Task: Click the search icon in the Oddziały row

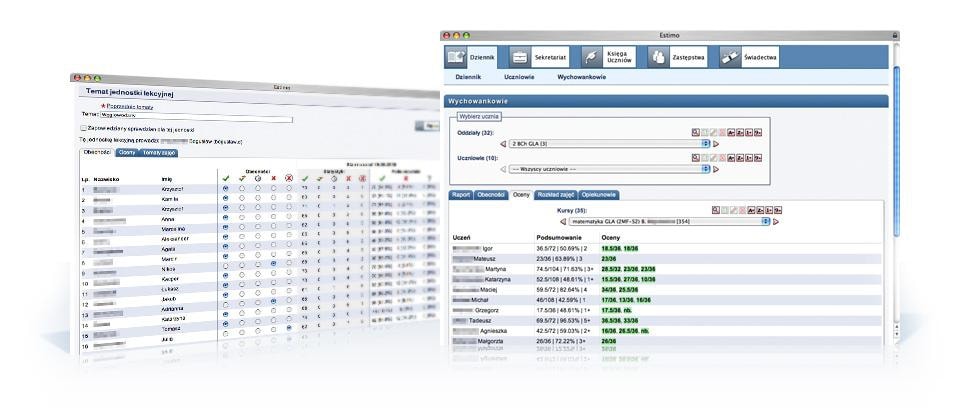Action: pos(696,133)
